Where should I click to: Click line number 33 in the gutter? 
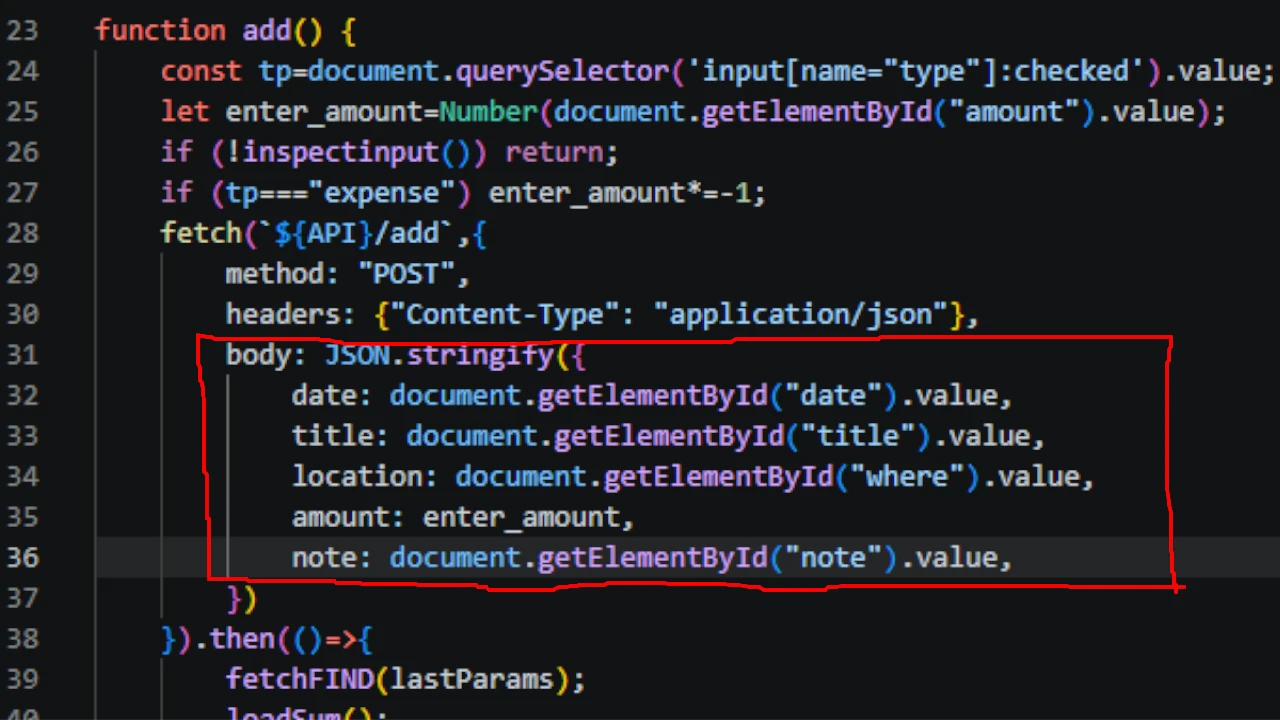click(x=21, y=436)
